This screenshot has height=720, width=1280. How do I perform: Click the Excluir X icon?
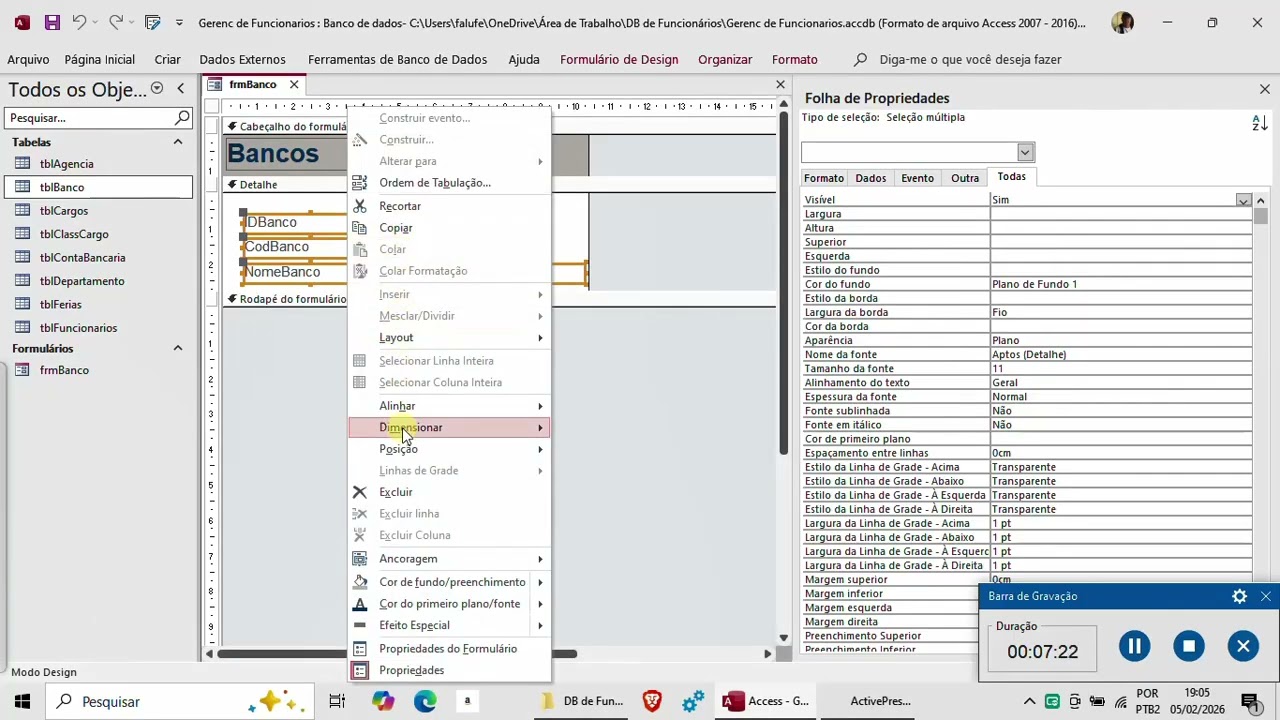(x=360, y=492)
